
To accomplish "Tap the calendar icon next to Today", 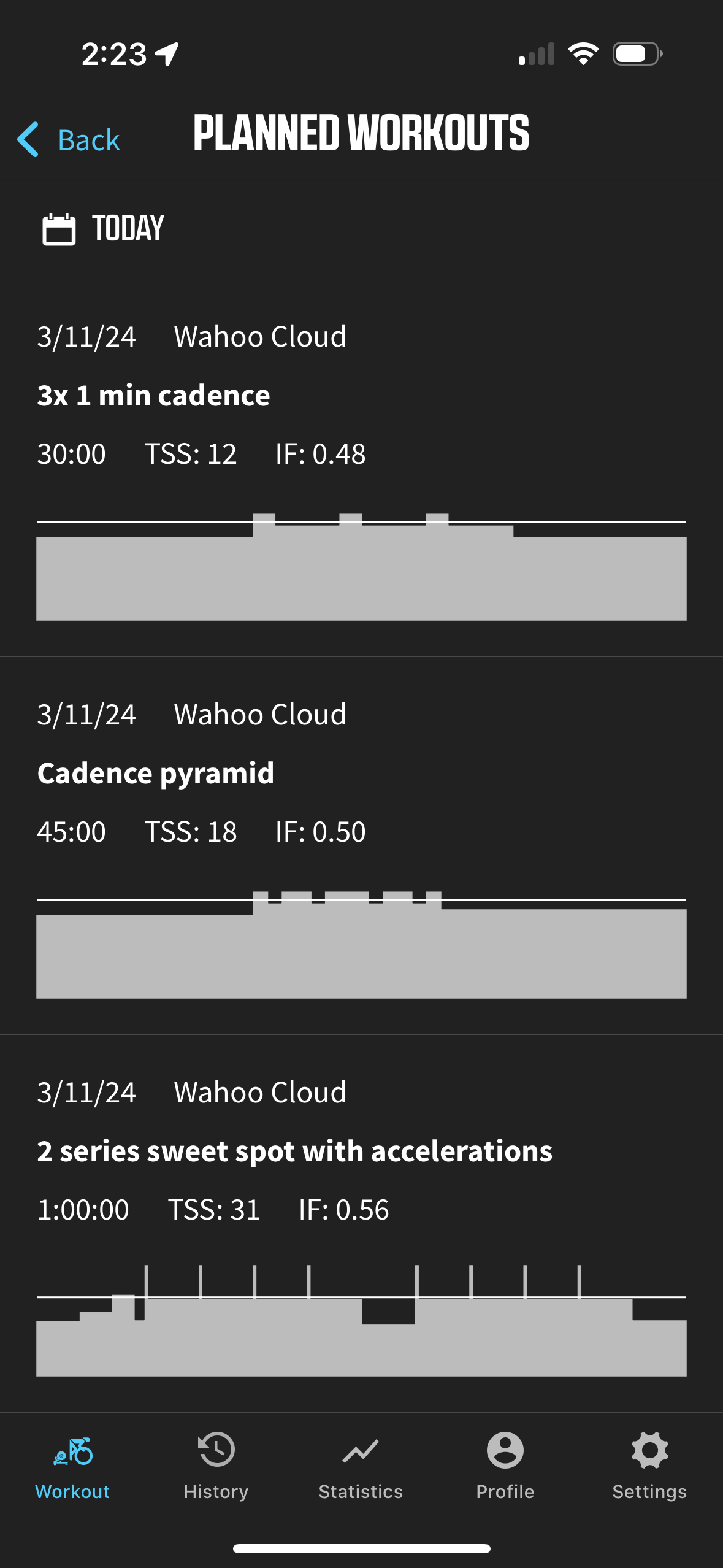I will (59, 229).
